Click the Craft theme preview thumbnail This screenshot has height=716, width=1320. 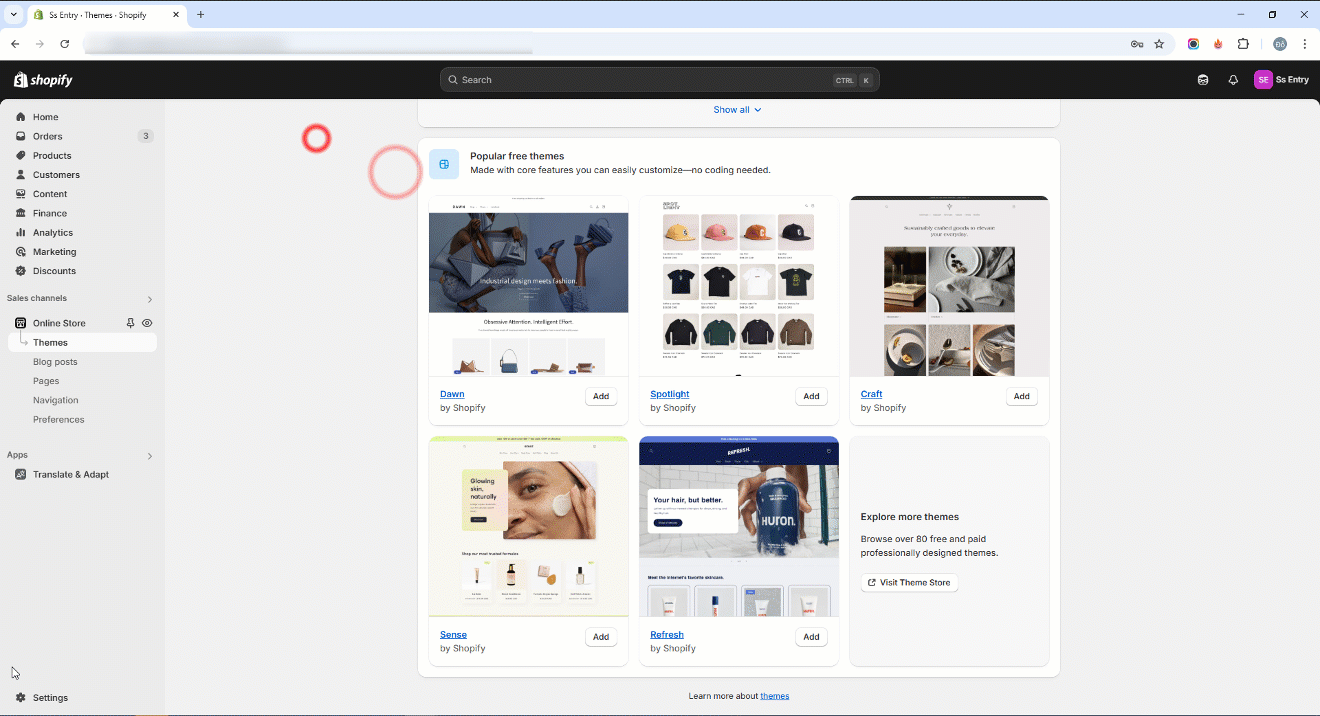[x=949, y=286]
